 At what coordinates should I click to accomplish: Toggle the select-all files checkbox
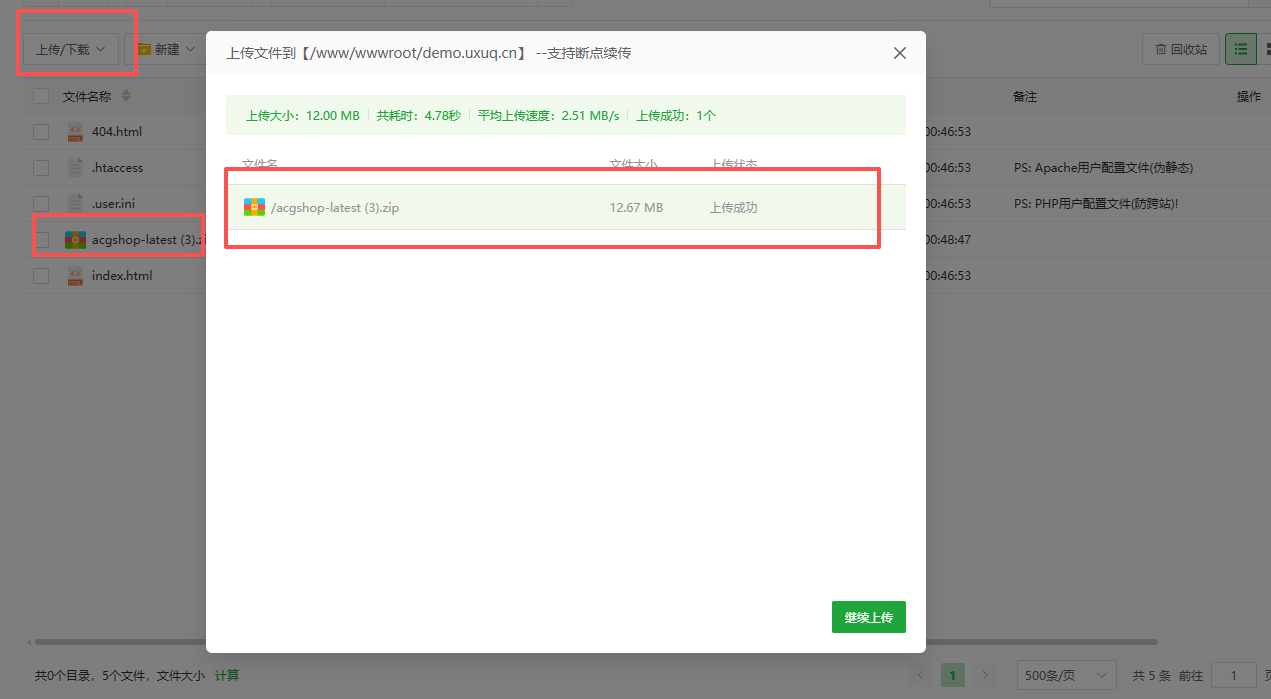coord(41,96)
